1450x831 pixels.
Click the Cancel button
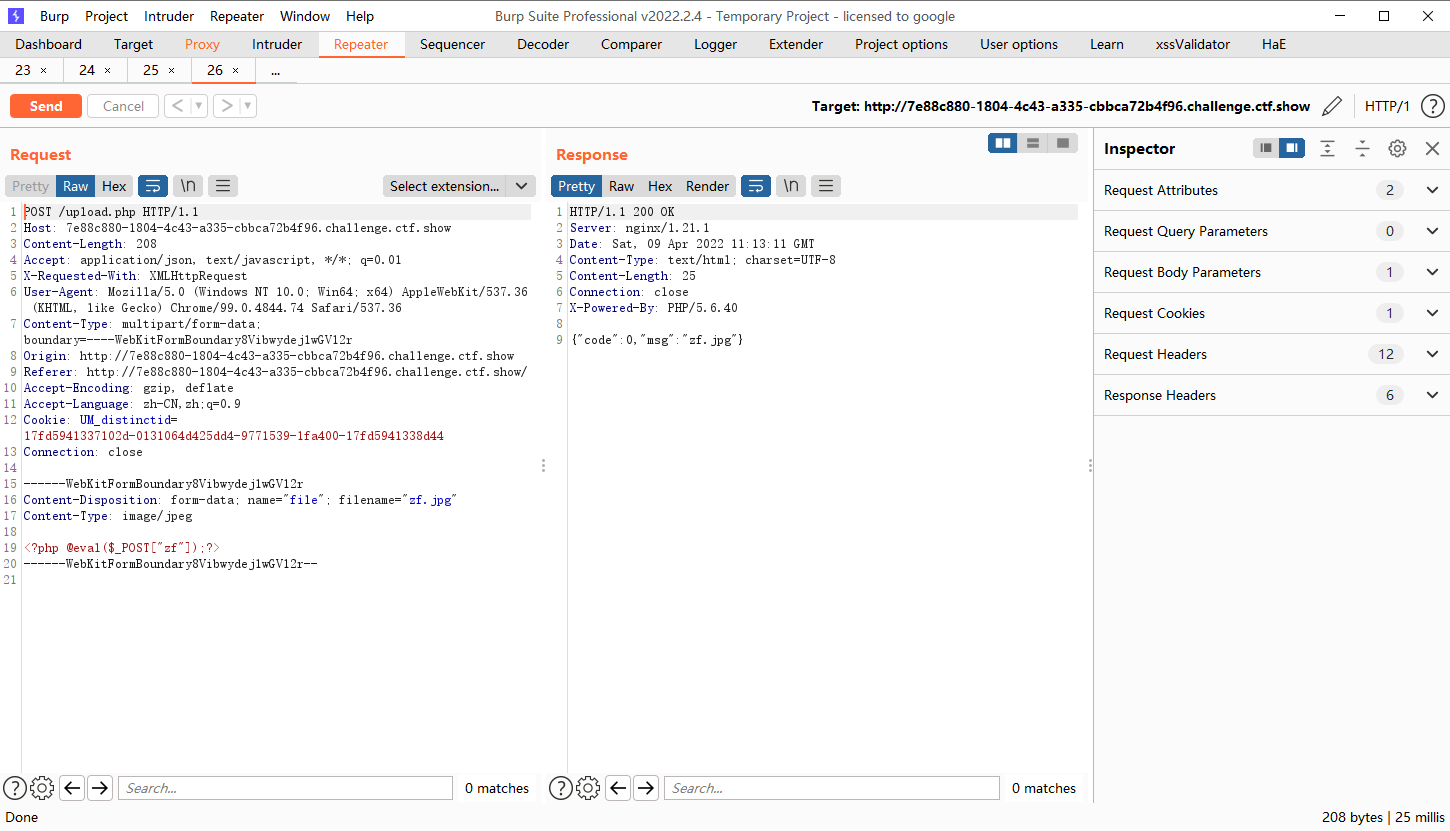click(x=123, y=106)
